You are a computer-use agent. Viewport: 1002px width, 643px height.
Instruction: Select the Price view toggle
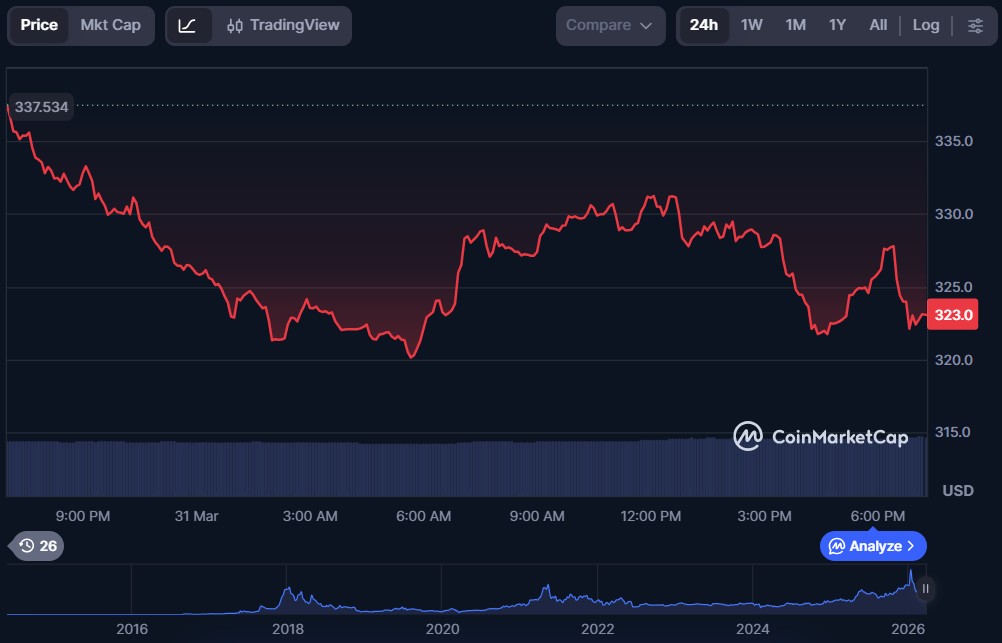39,25
